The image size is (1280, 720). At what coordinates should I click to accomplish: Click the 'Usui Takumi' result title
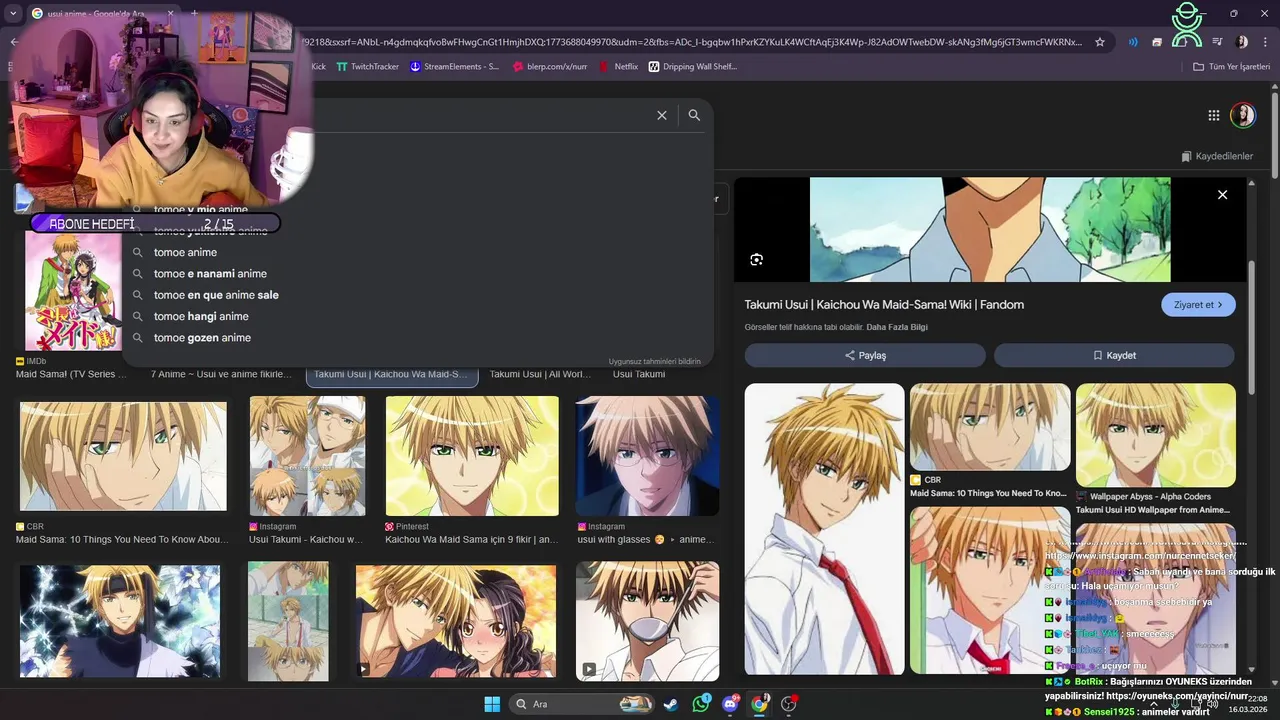coord(639,374)
